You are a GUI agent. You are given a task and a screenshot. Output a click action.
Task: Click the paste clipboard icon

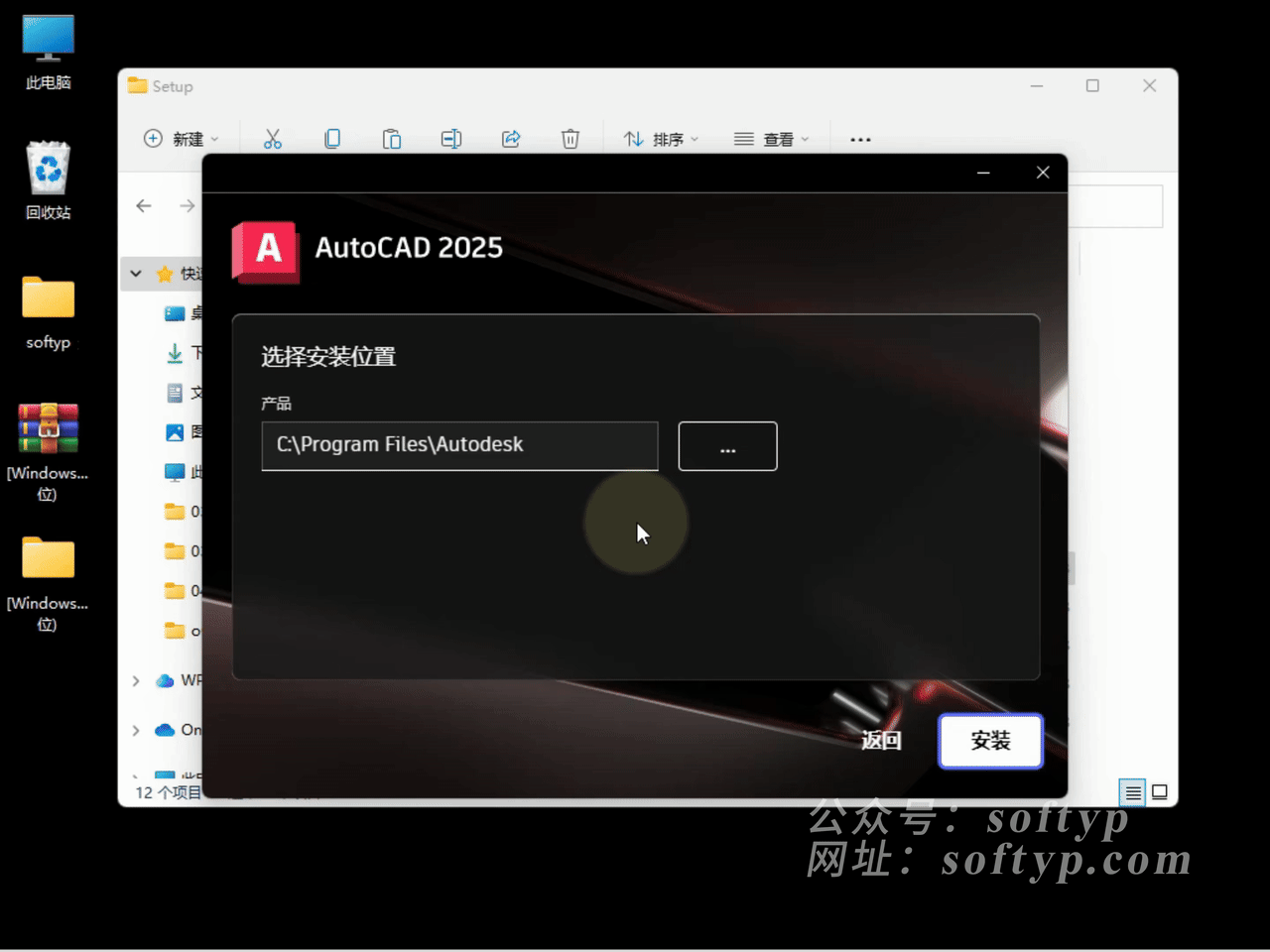[x=392, y=139]
